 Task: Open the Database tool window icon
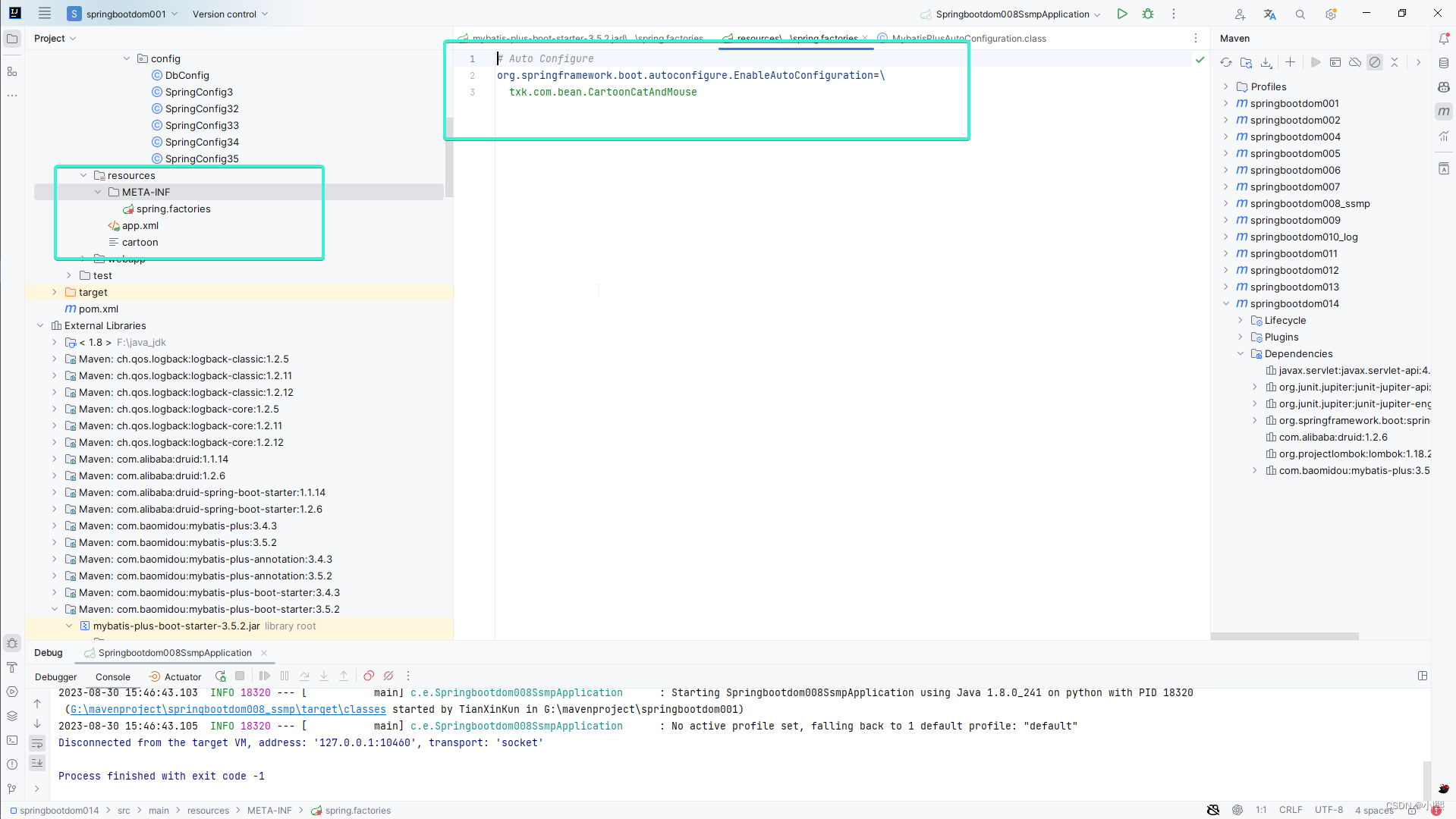point(1444,63)
